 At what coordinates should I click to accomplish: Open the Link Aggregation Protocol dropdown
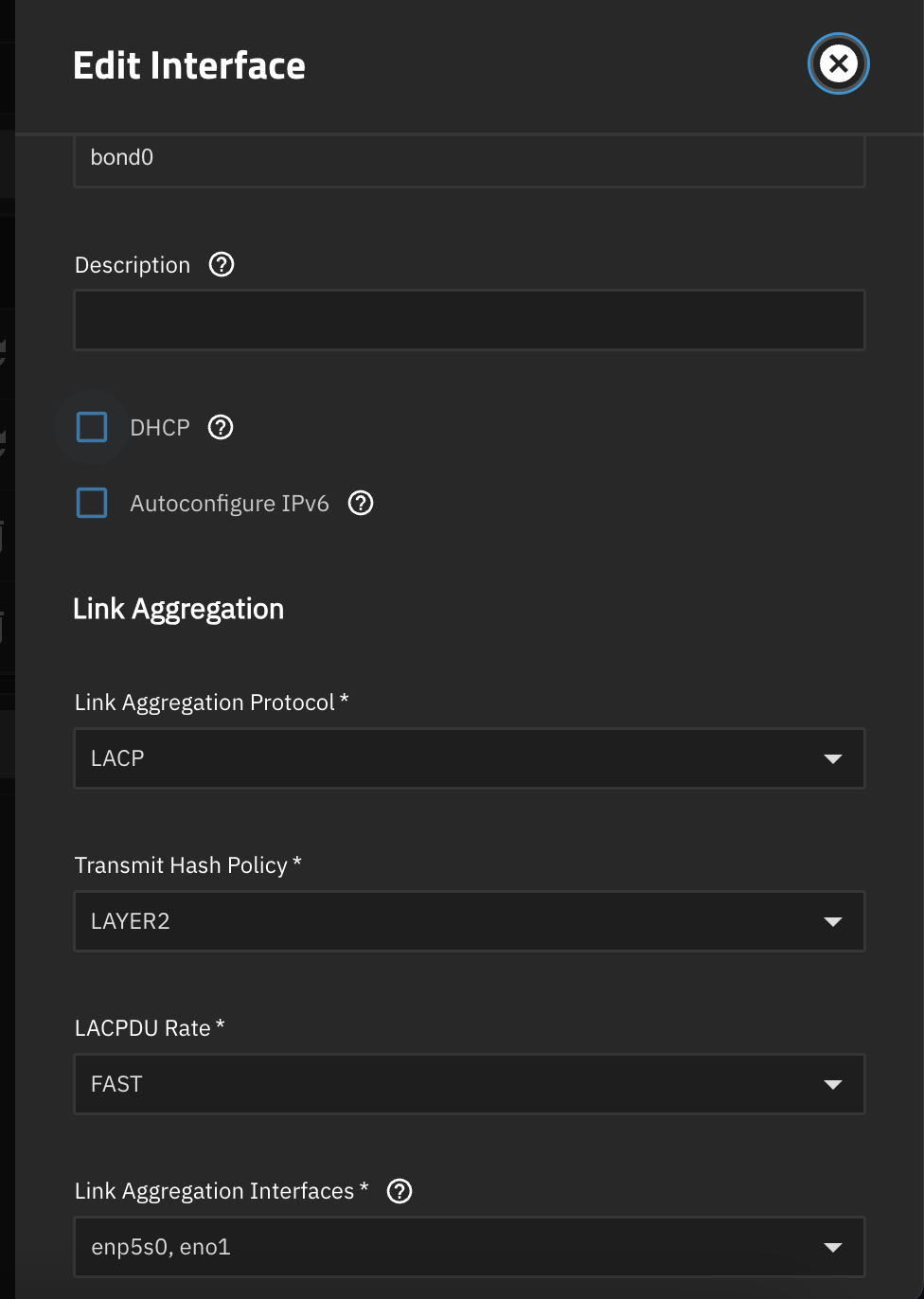[x=470, y=758]
